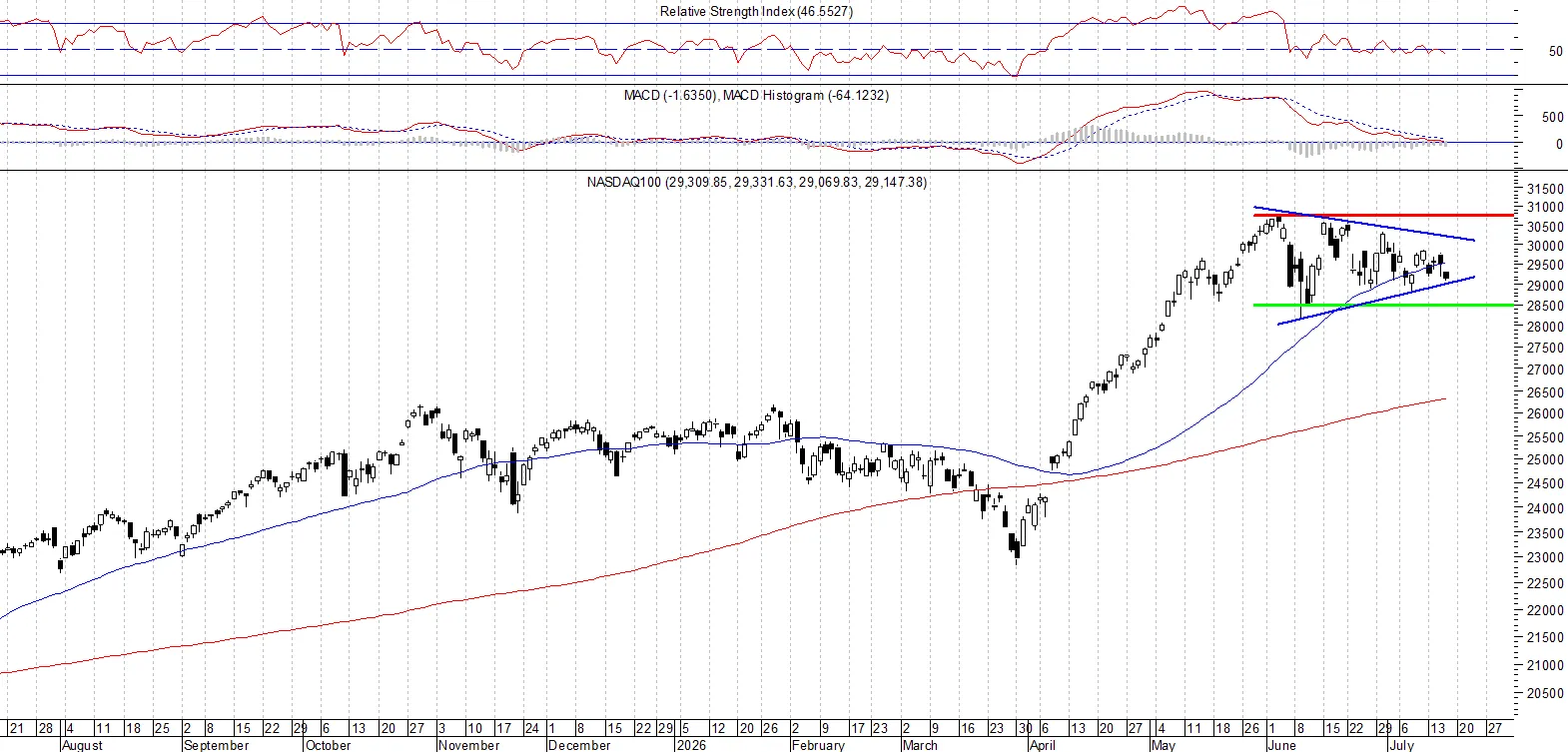
Task: Select the 2026 year label on time axis
Action: (691, 745)
